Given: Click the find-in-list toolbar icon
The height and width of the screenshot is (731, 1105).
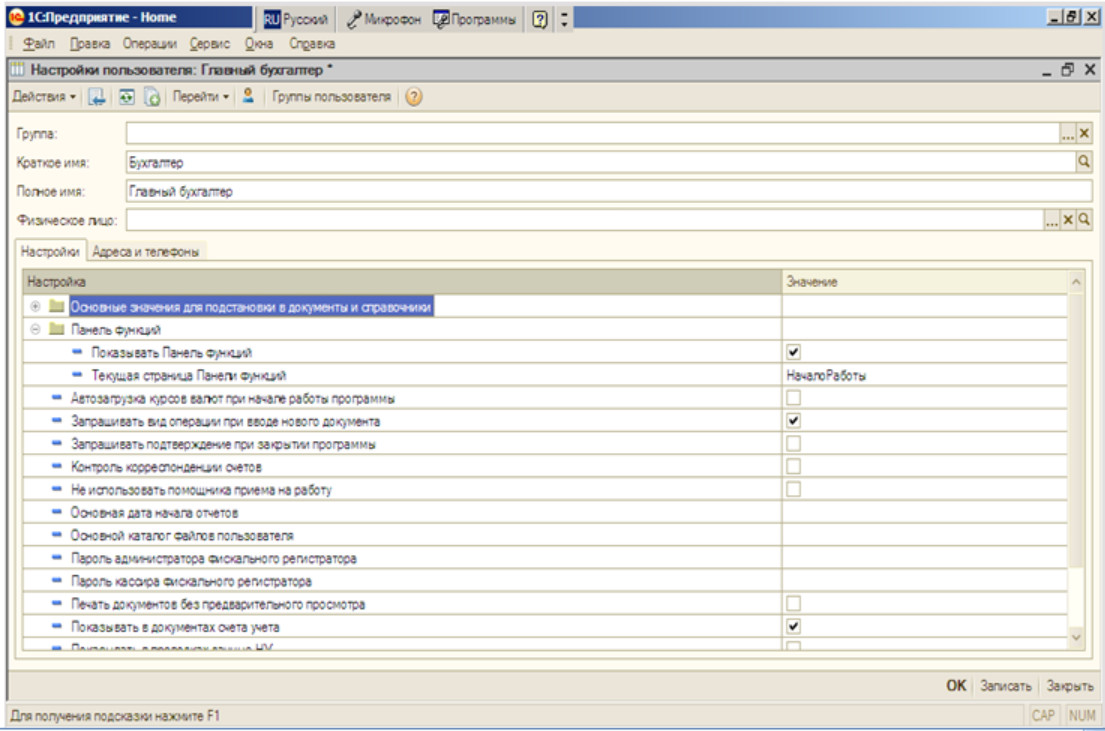Looking at the screenshot, I should pos(97,97).
